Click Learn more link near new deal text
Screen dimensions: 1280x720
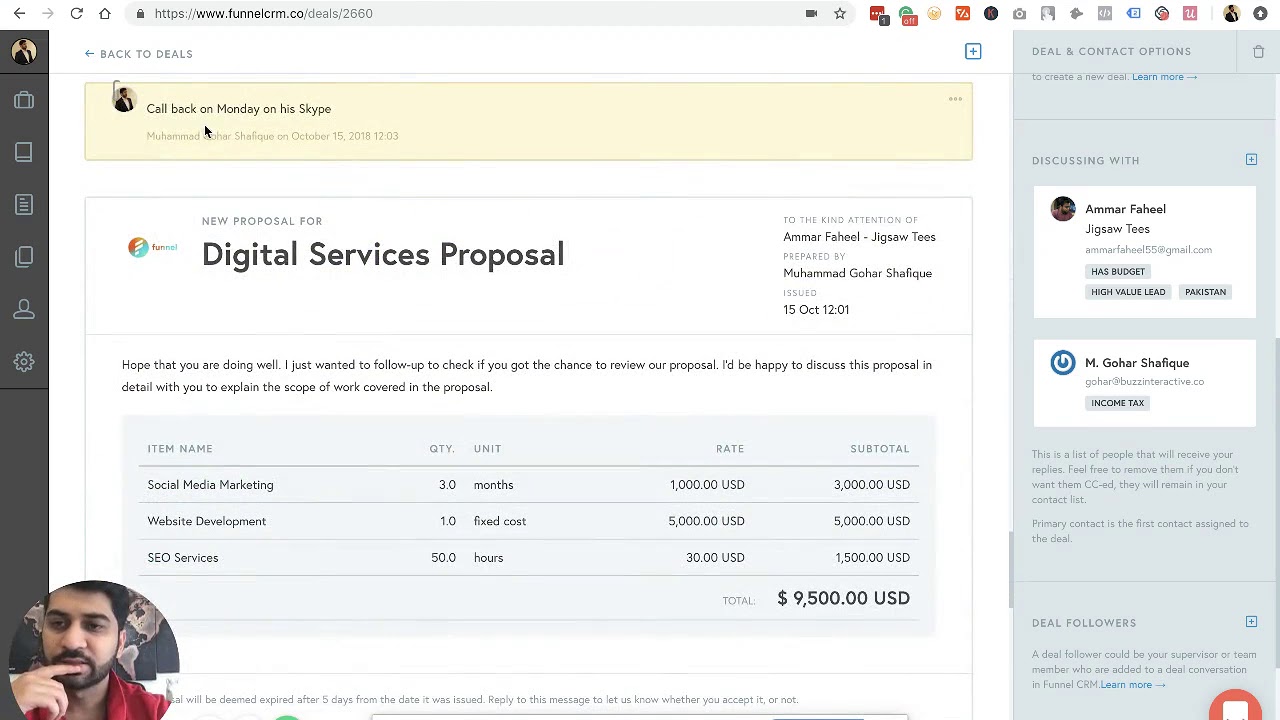(1164, 77)
